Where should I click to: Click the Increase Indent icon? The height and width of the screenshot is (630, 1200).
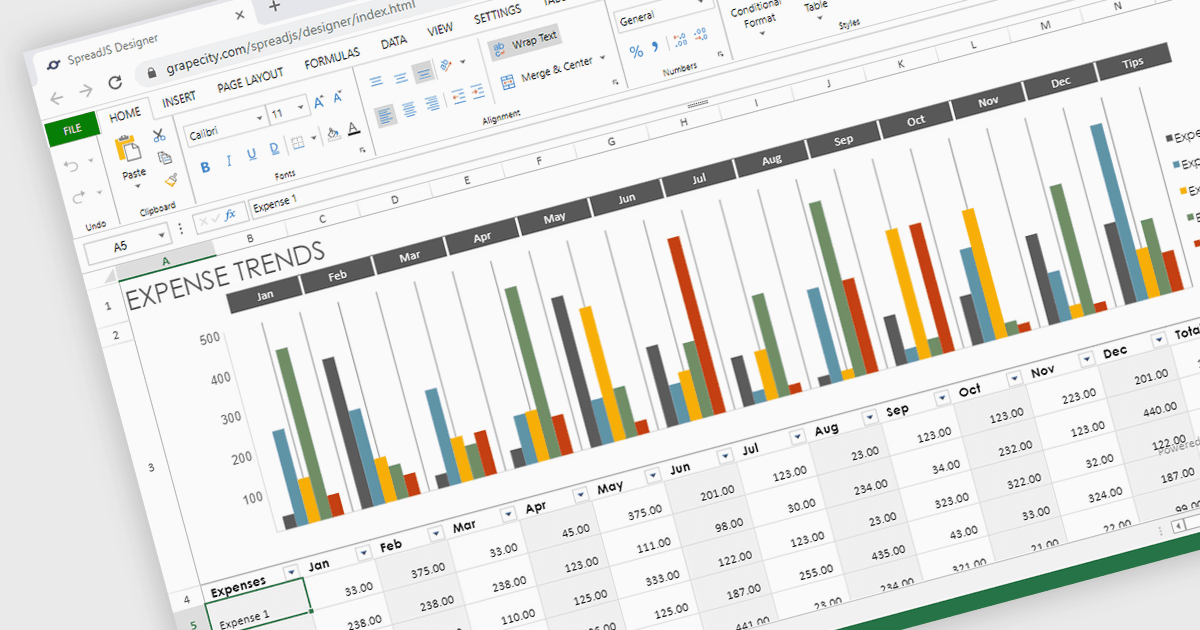point(480,90)
